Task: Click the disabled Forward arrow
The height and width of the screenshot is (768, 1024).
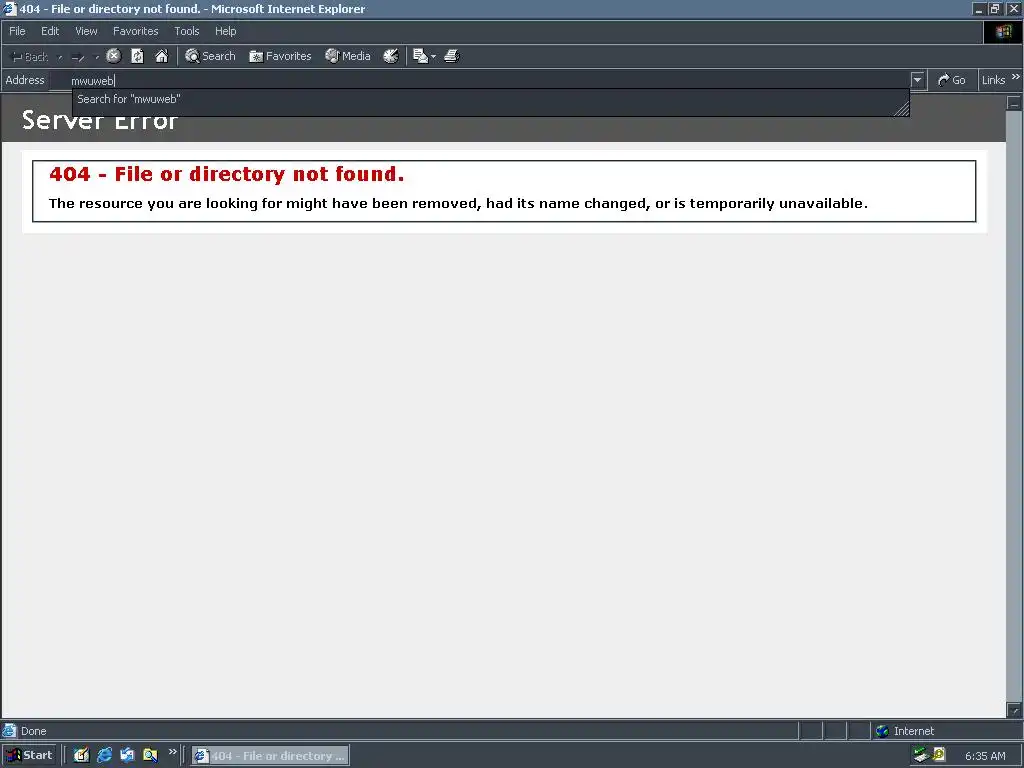Action: (x=78, y=57)
